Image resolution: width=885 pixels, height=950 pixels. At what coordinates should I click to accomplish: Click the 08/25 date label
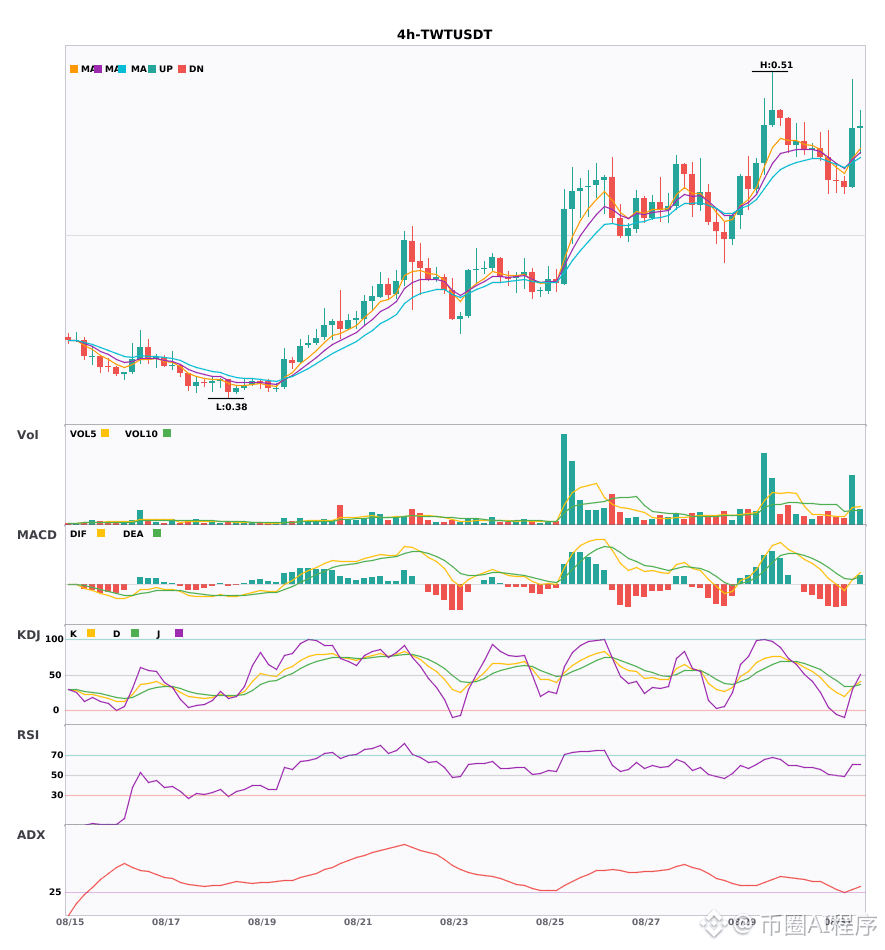click(x=550, y=922)
